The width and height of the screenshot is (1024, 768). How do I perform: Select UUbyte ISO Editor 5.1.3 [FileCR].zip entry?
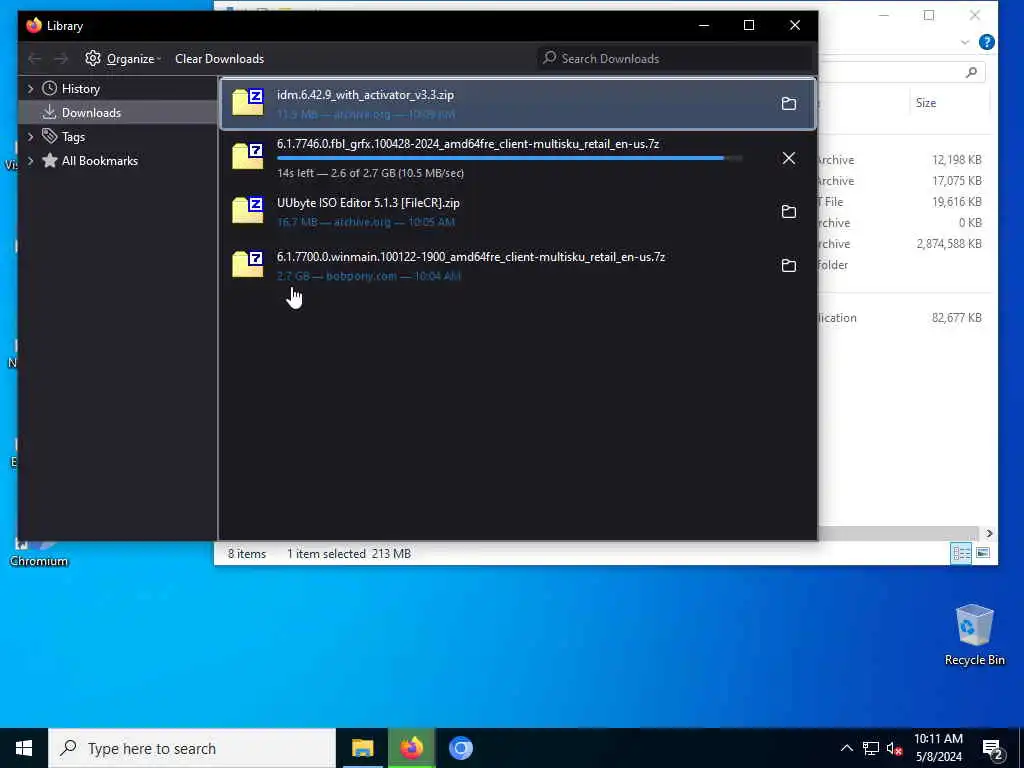tap(517, 211)
